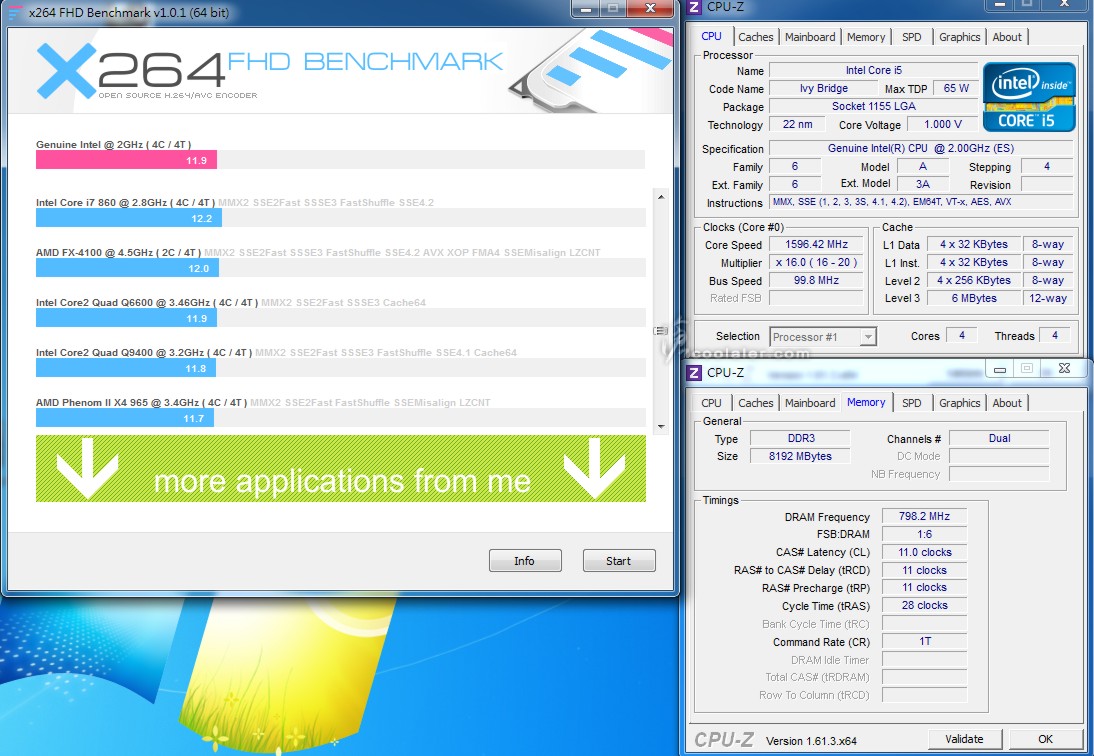Viewport: 1094px width, 756px height.
Task: Click the 'more applications from me' banner
Action: [x=340, y=469]
